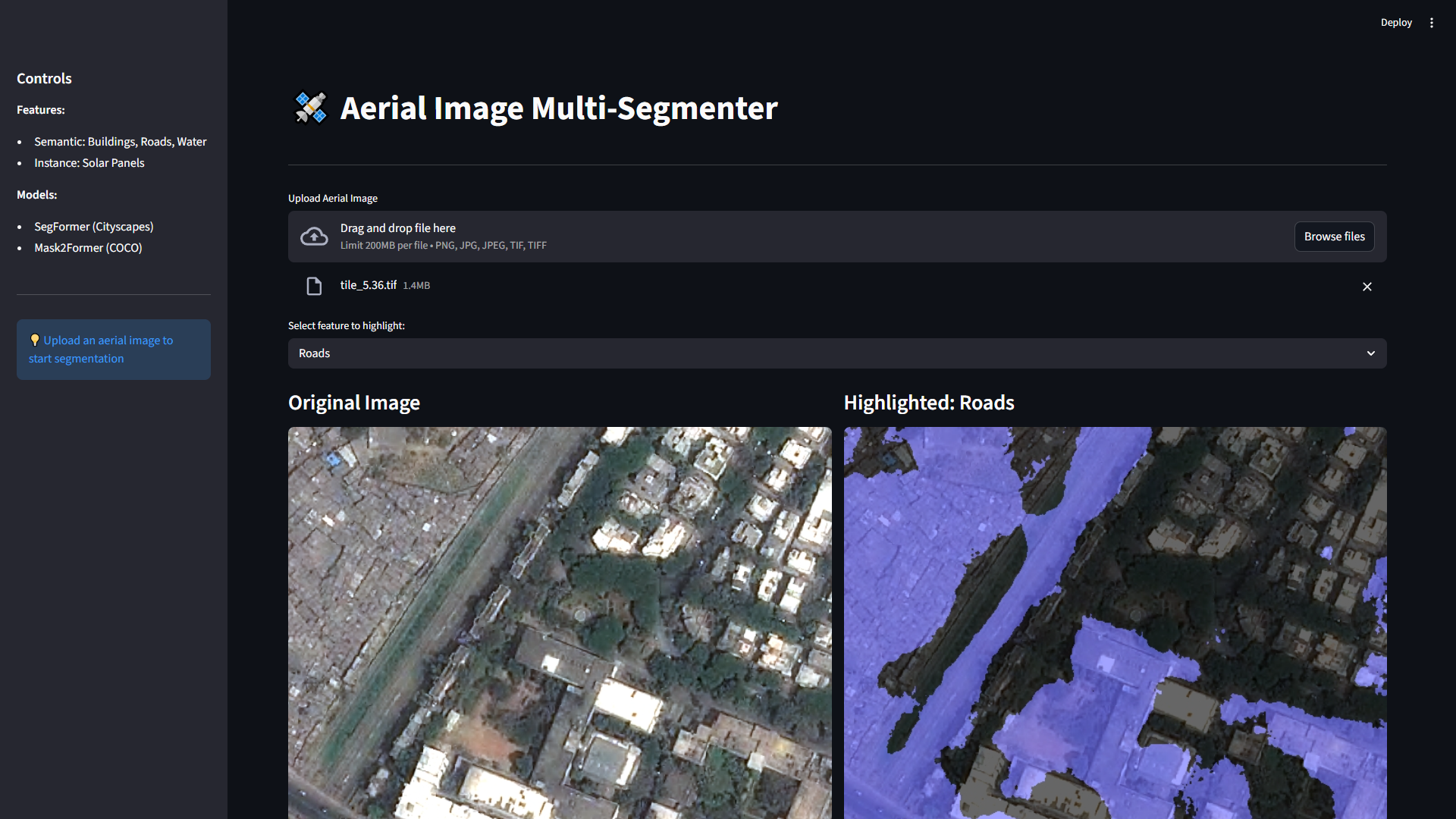The image size is (1456, 819).
Task: Click the upload aerial image info box
Action: tap(114, 350)
